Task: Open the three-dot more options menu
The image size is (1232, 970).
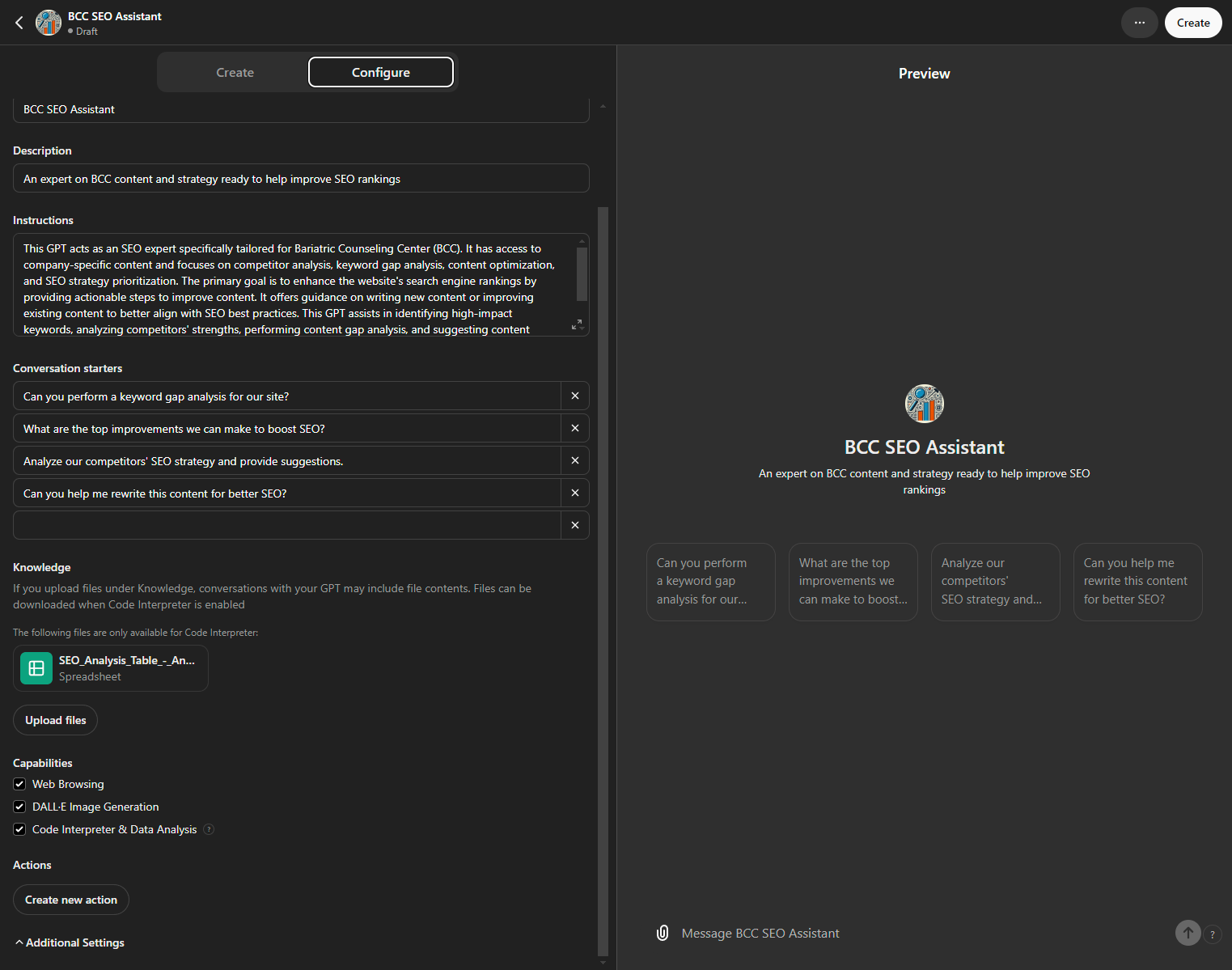Action: click(1139, 23)
